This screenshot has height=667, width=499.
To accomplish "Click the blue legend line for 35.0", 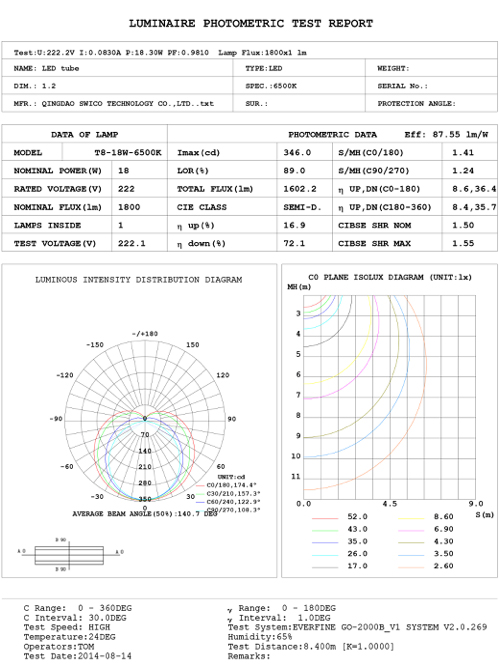I will (325, 543).
